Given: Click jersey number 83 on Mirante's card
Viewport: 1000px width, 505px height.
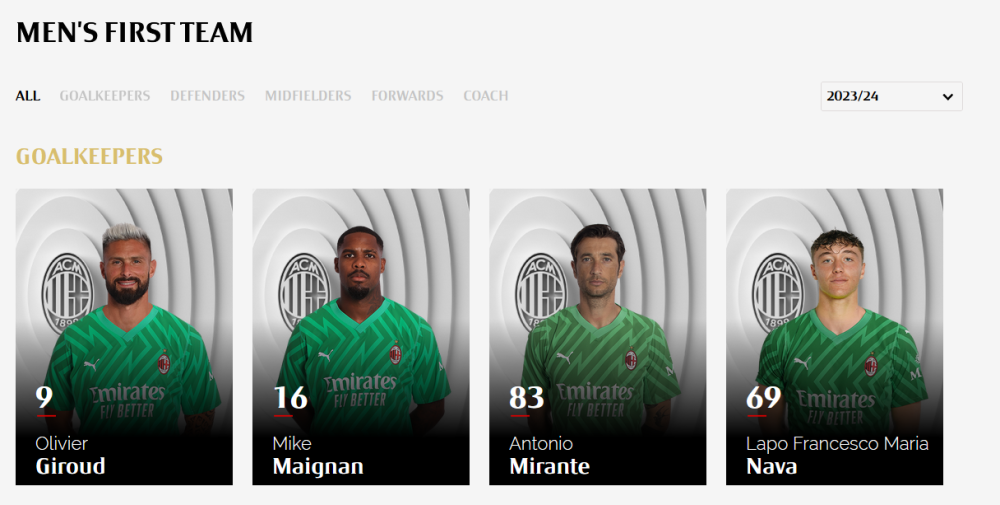Looking at the screenshot, I should pyautogui.click(x=527, y=398).
